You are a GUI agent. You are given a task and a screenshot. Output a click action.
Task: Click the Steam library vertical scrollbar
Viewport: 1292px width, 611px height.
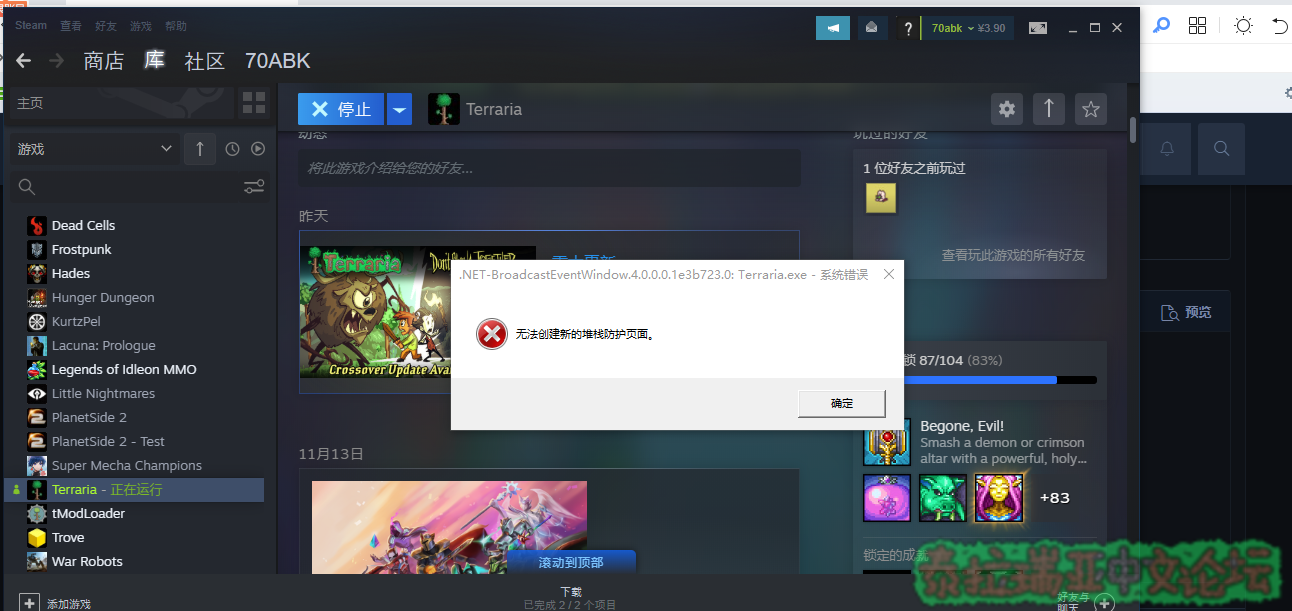point(1133,130)
